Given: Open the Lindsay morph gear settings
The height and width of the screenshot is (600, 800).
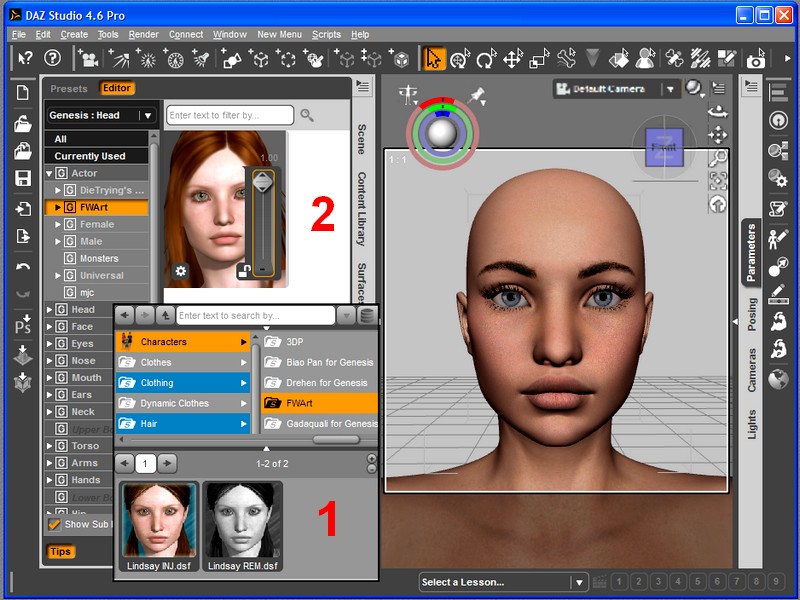Looking at the screenshot, I should (181, 270).
